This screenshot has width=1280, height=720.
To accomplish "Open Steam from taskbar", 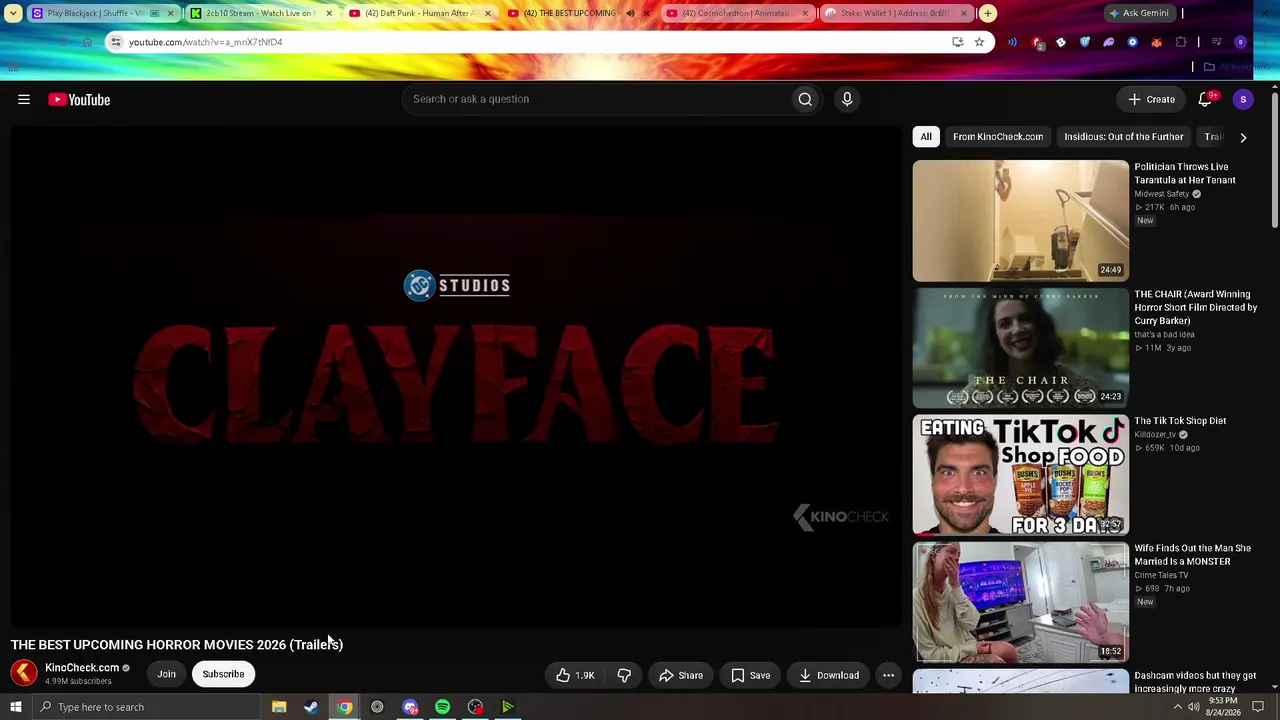I will [x=311, y=707].
